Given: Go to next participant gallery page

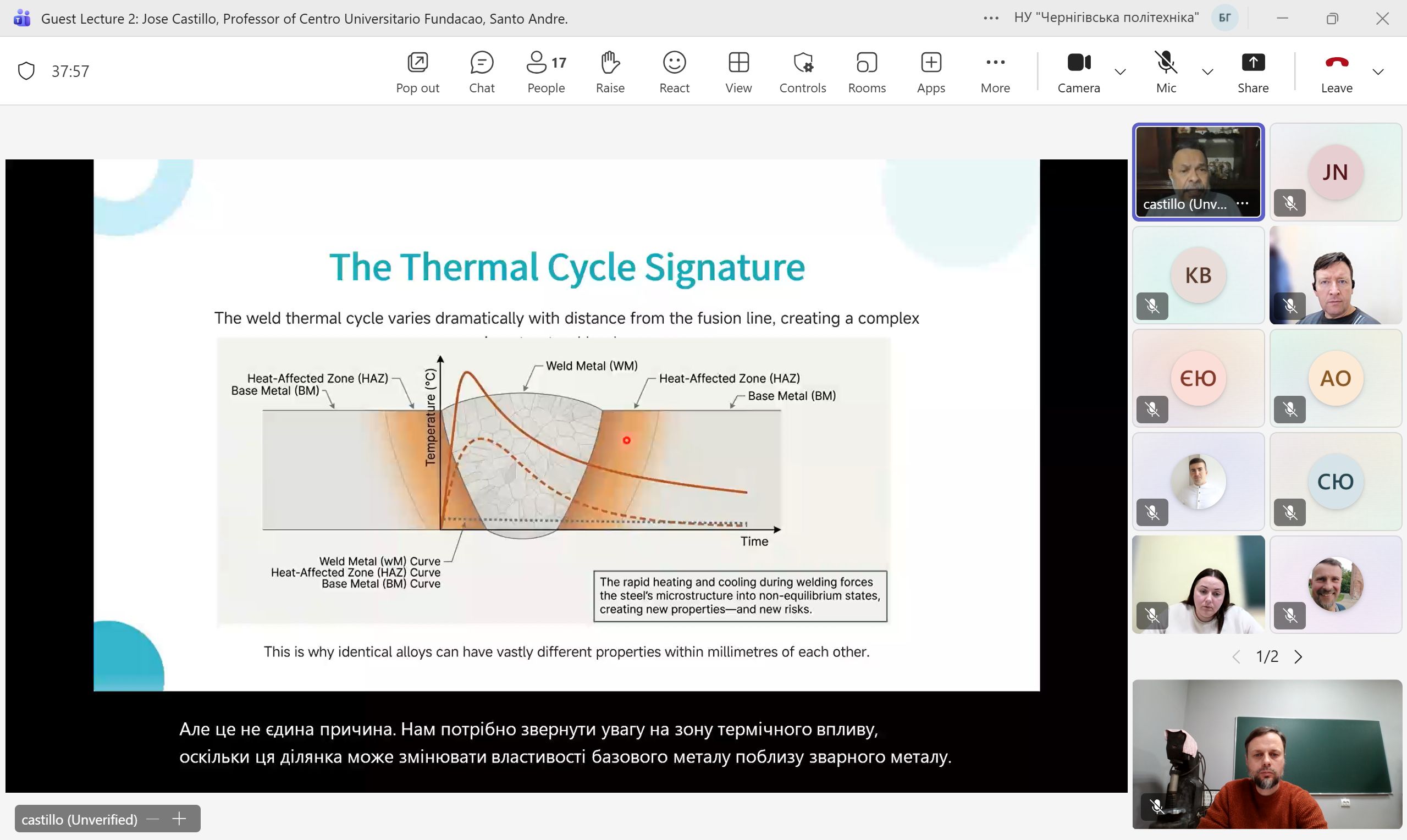Looking at the screenshot, I should [x=1298, y=656].
